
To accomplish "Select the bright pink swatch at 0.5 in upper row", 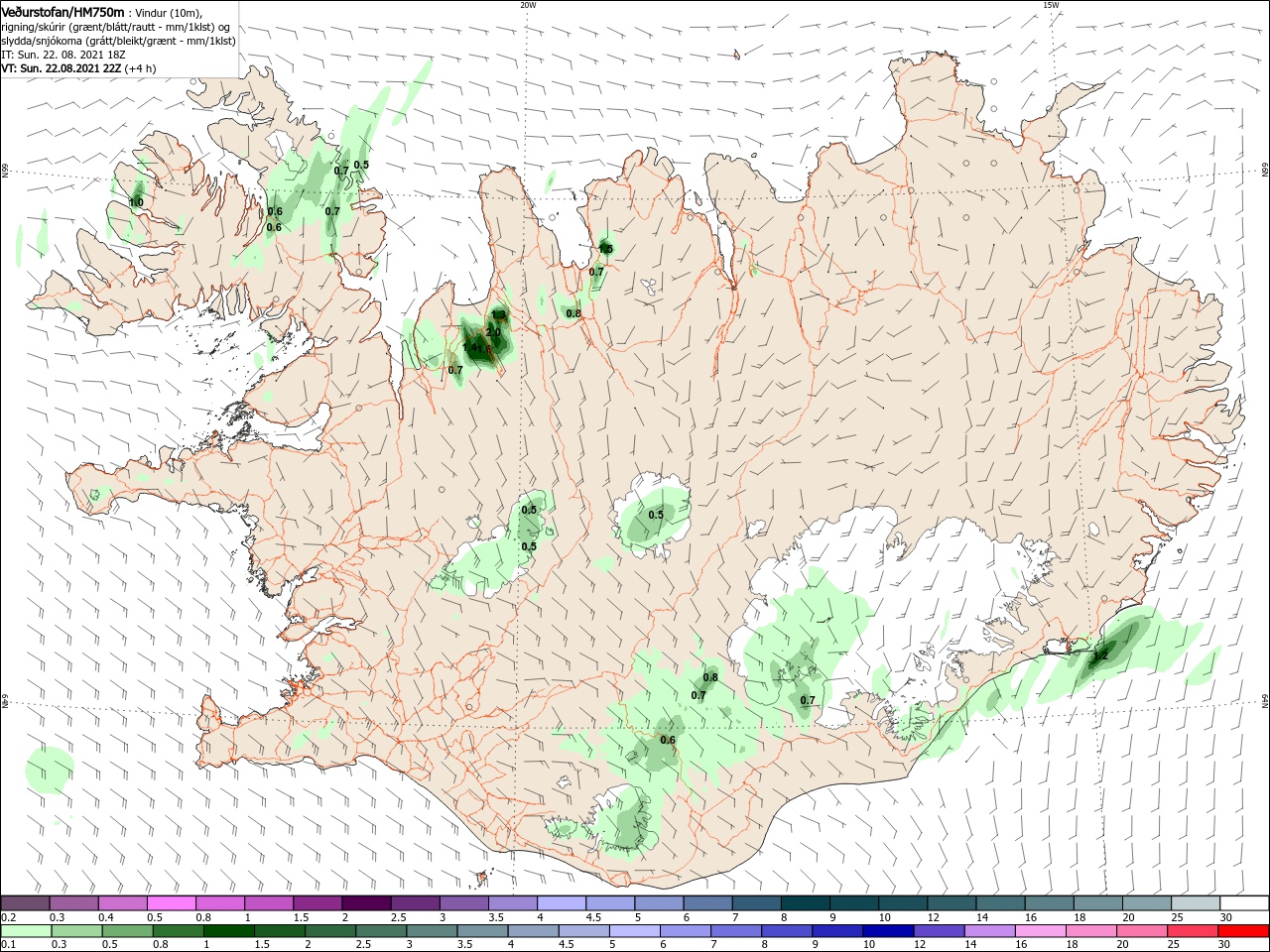I will (171, 903).
